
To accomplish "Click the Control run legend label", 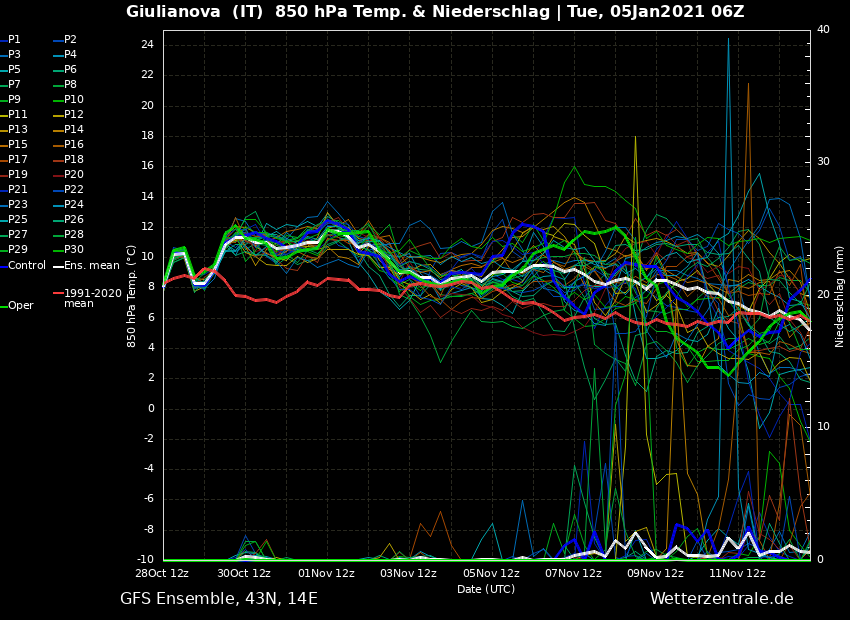I will (26, 266).
